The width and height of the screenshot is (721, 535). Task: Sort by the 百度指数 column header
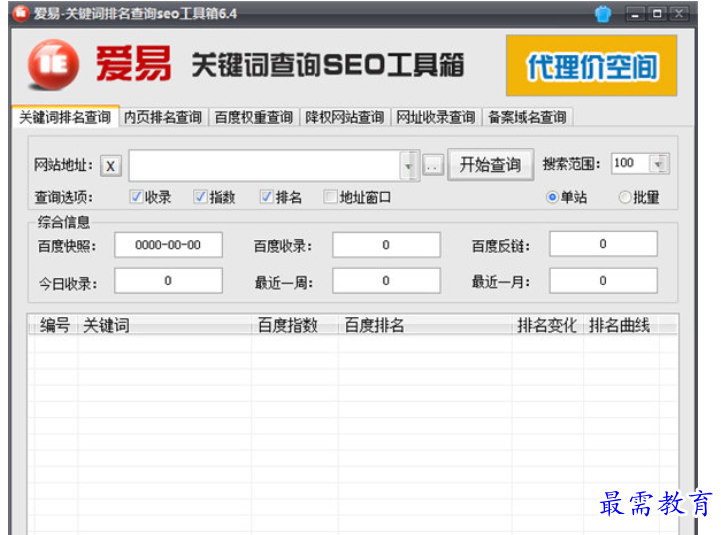pos(295,325)
